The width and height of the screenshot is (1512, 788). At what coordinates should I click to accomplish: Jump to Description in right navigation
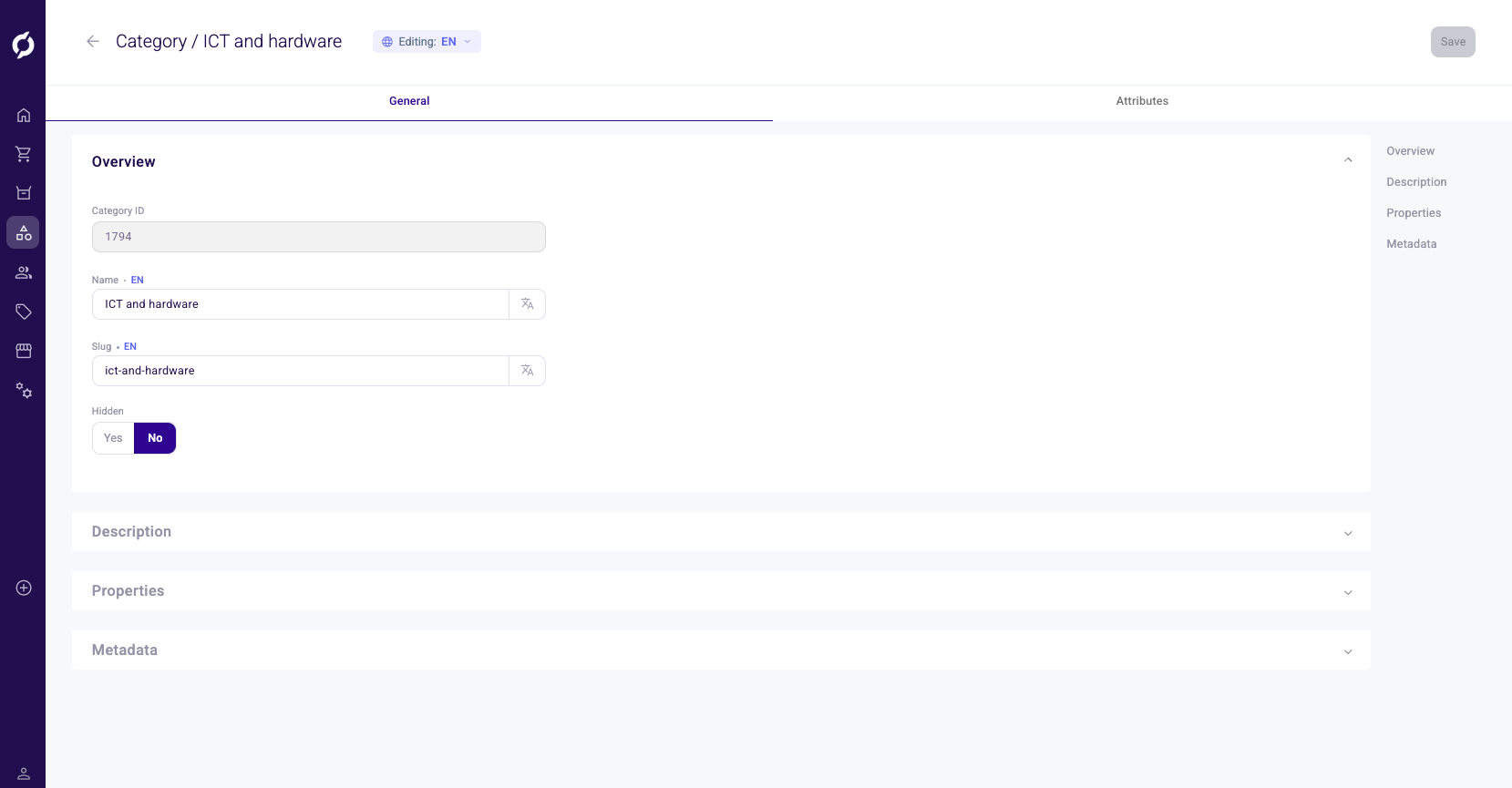point(1416,182)
